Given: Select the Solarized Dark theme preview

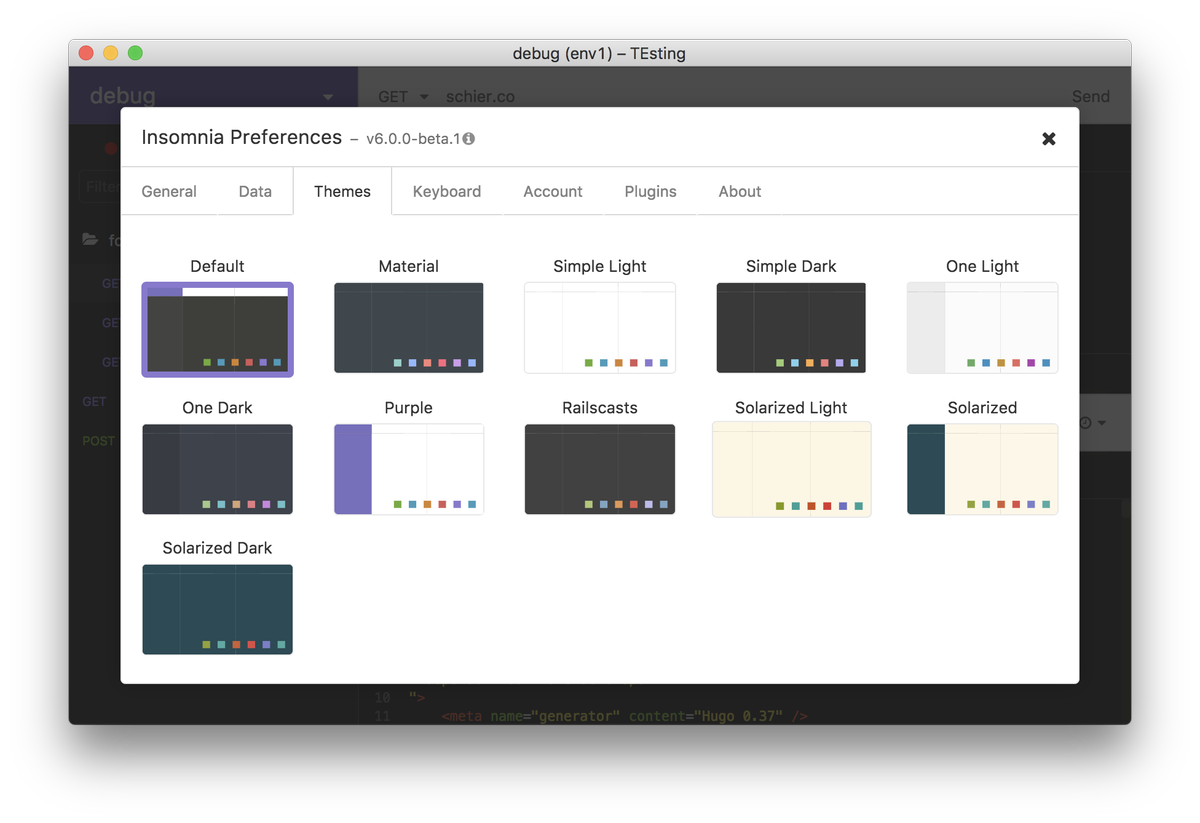Looking at the screenshot, I should coord(218,609).
